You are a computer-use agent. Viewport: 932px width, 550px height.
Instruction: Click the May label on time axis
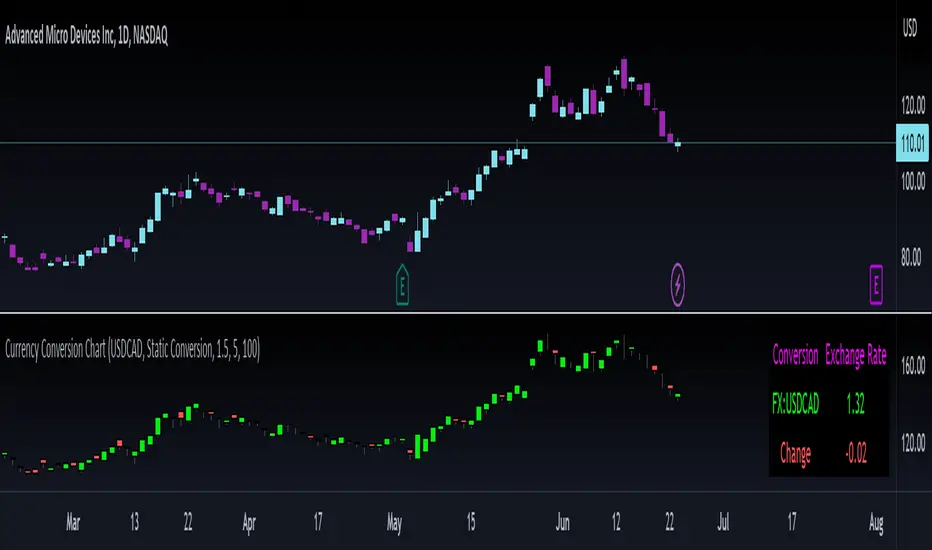point(394,523)
